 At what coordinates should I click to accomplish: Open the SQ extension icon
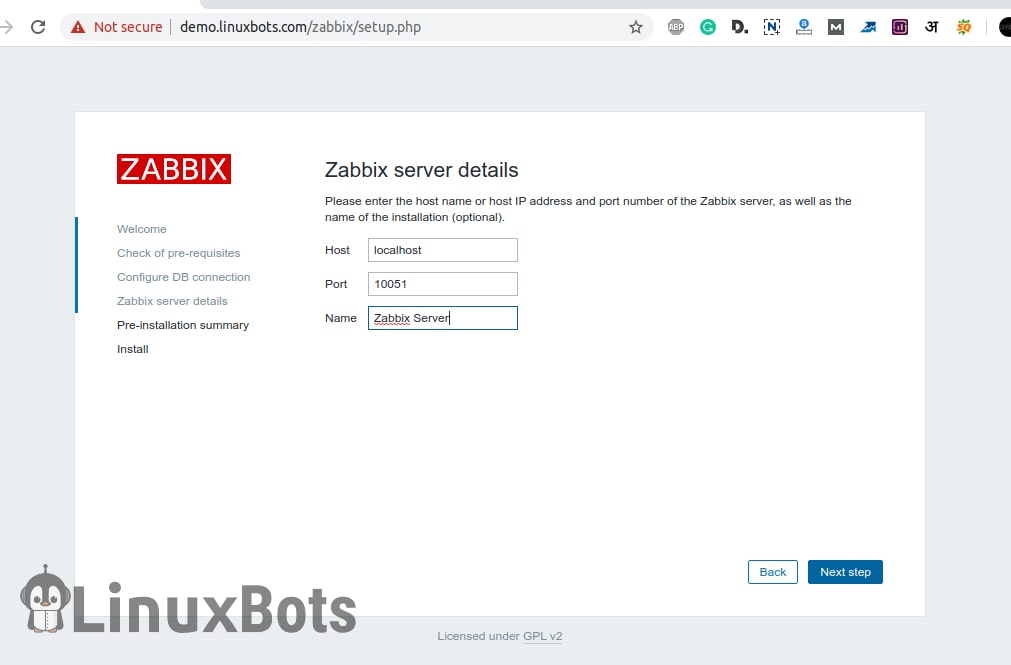pos(963,27)
